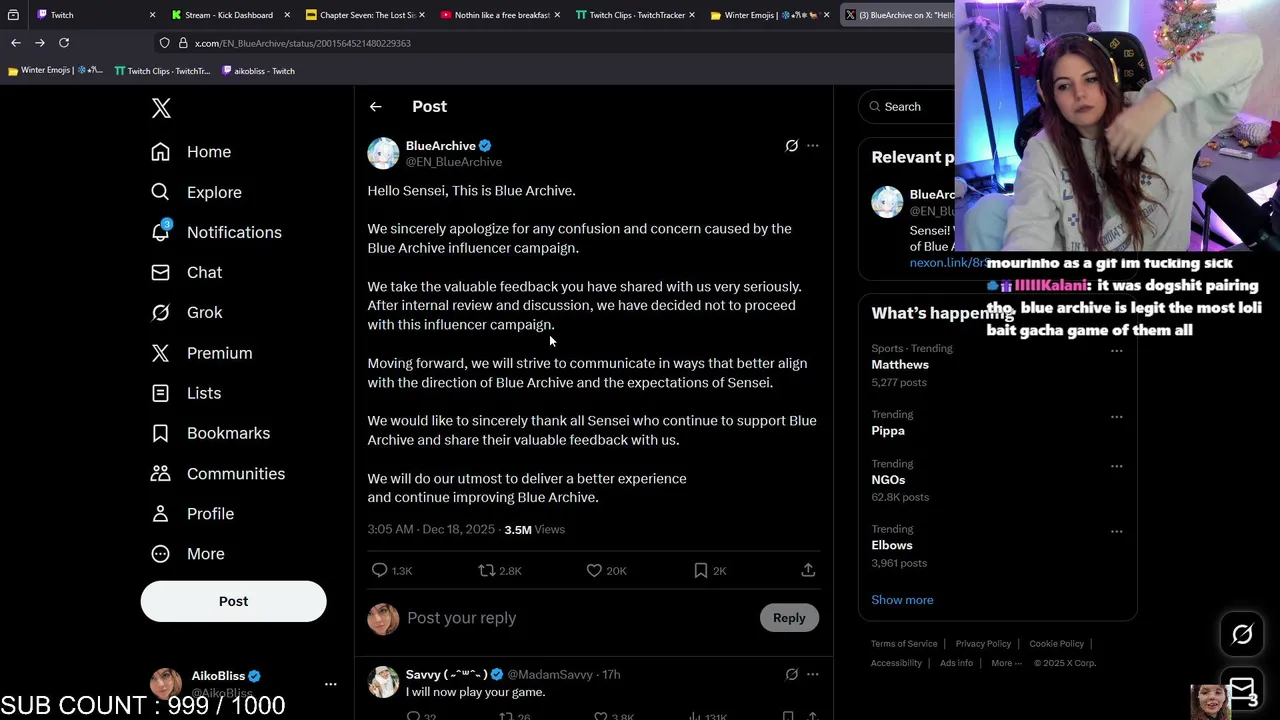Click the @EN_BlueArchive handle

click(x=454, y=162)
